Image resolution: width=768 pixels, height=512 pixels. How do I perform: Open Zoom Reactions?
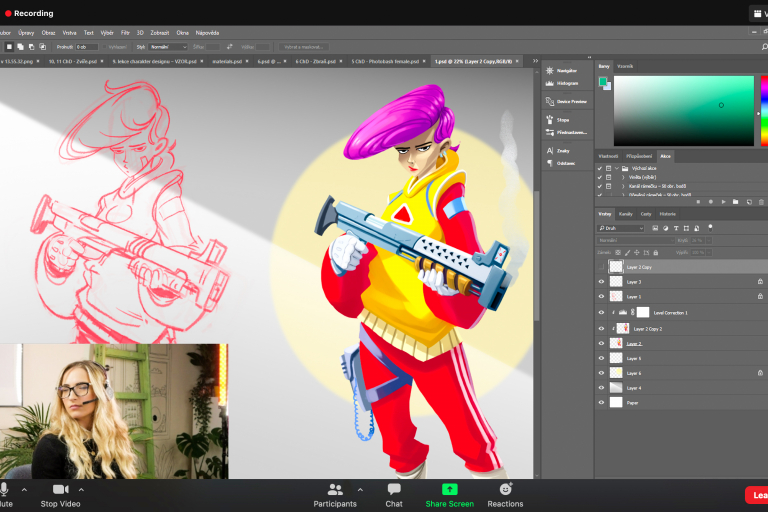click(505, 489)
